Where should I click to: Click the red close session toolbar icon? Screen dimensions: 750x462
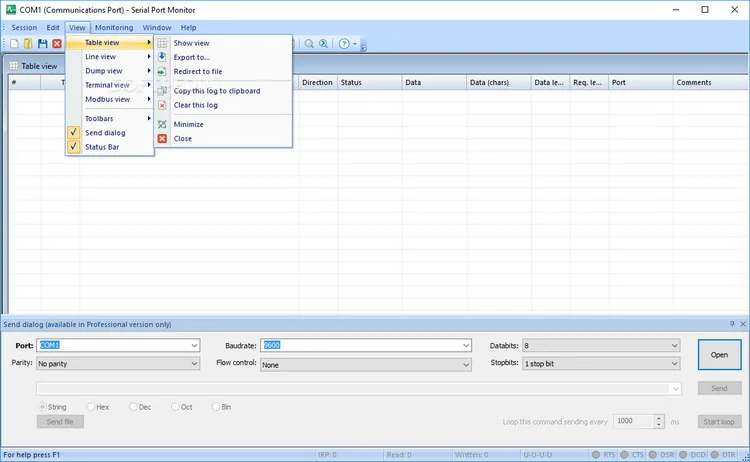click(x=57, y=44)
